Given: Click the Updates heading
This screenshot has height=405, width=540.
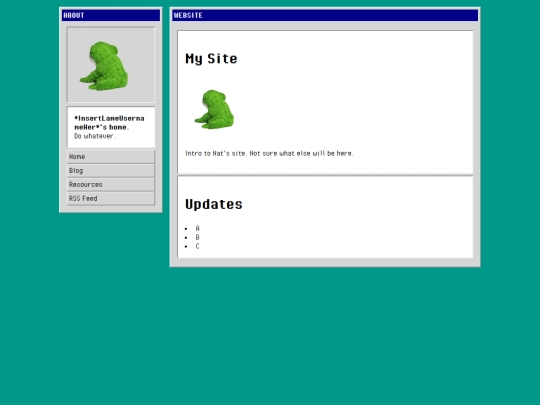Looking at the screenshot, I should click(214, 204).
